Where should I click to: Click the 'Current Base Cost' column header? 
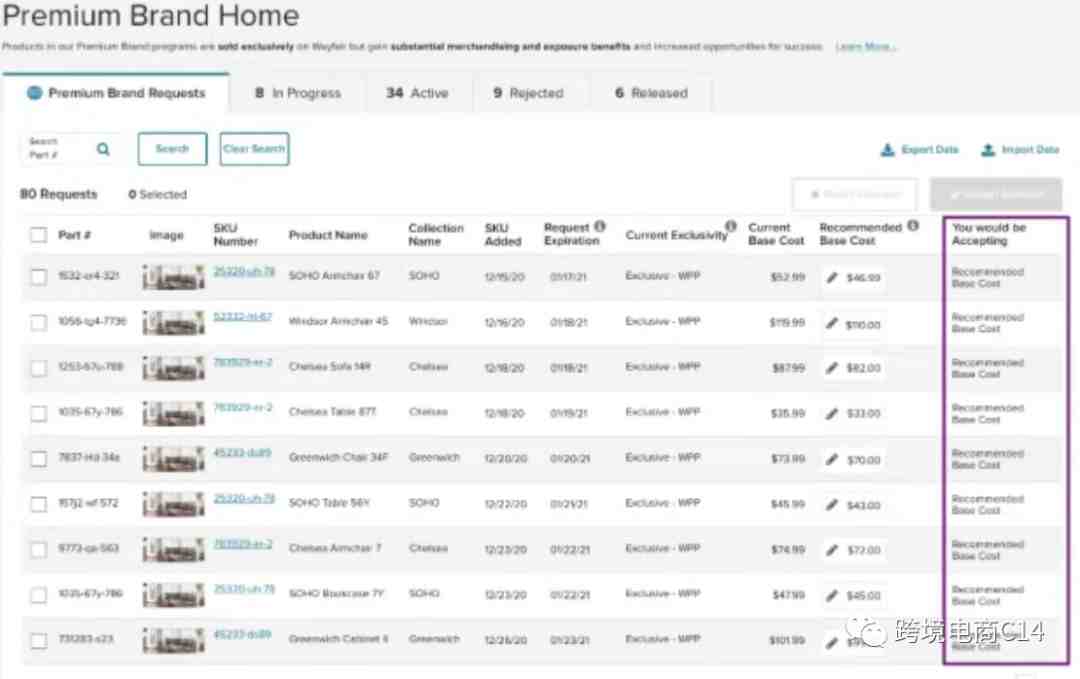tap(776, 234)
